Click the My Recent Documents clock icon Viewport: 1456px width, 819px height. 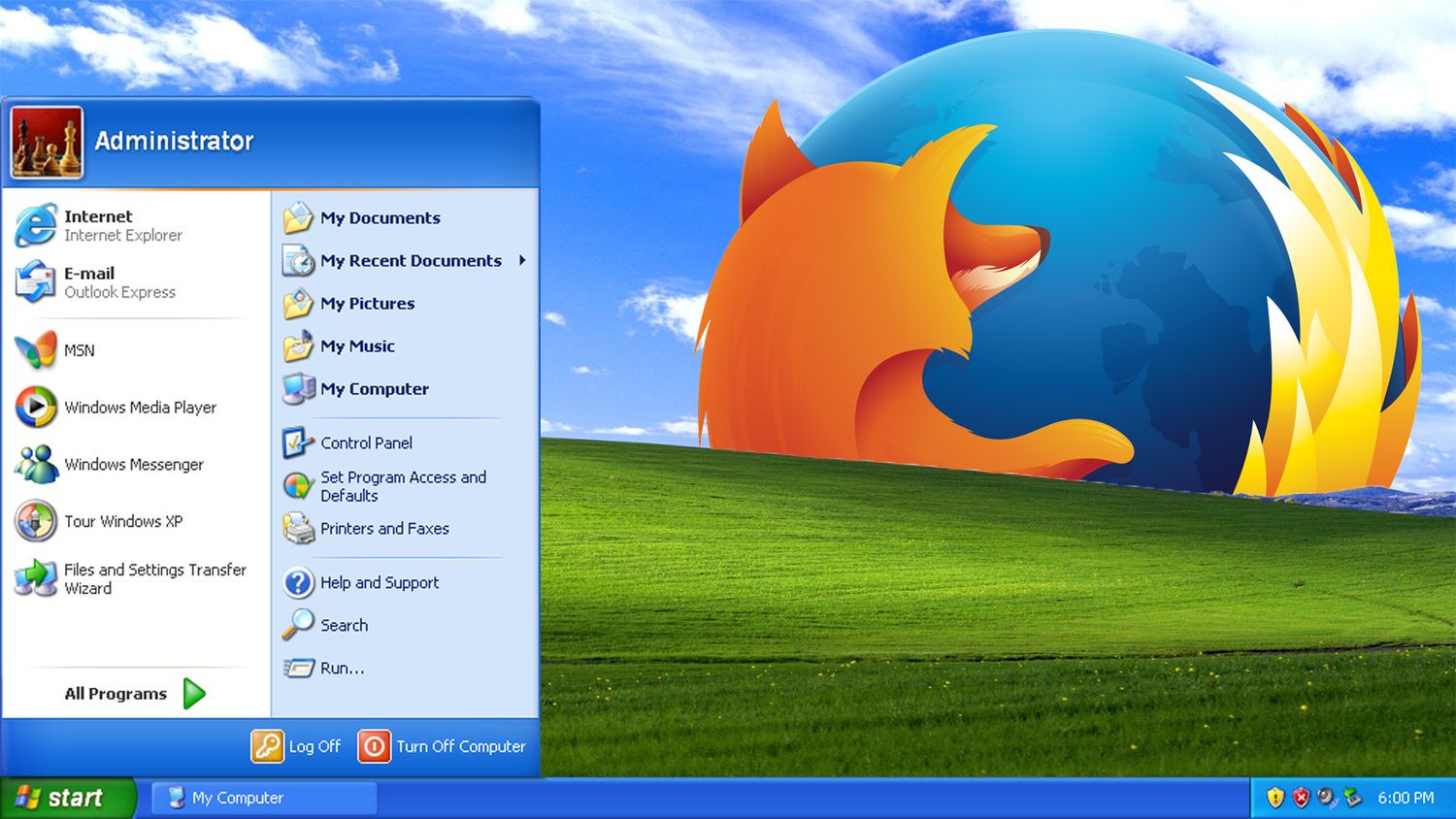[x=298, y=260]
